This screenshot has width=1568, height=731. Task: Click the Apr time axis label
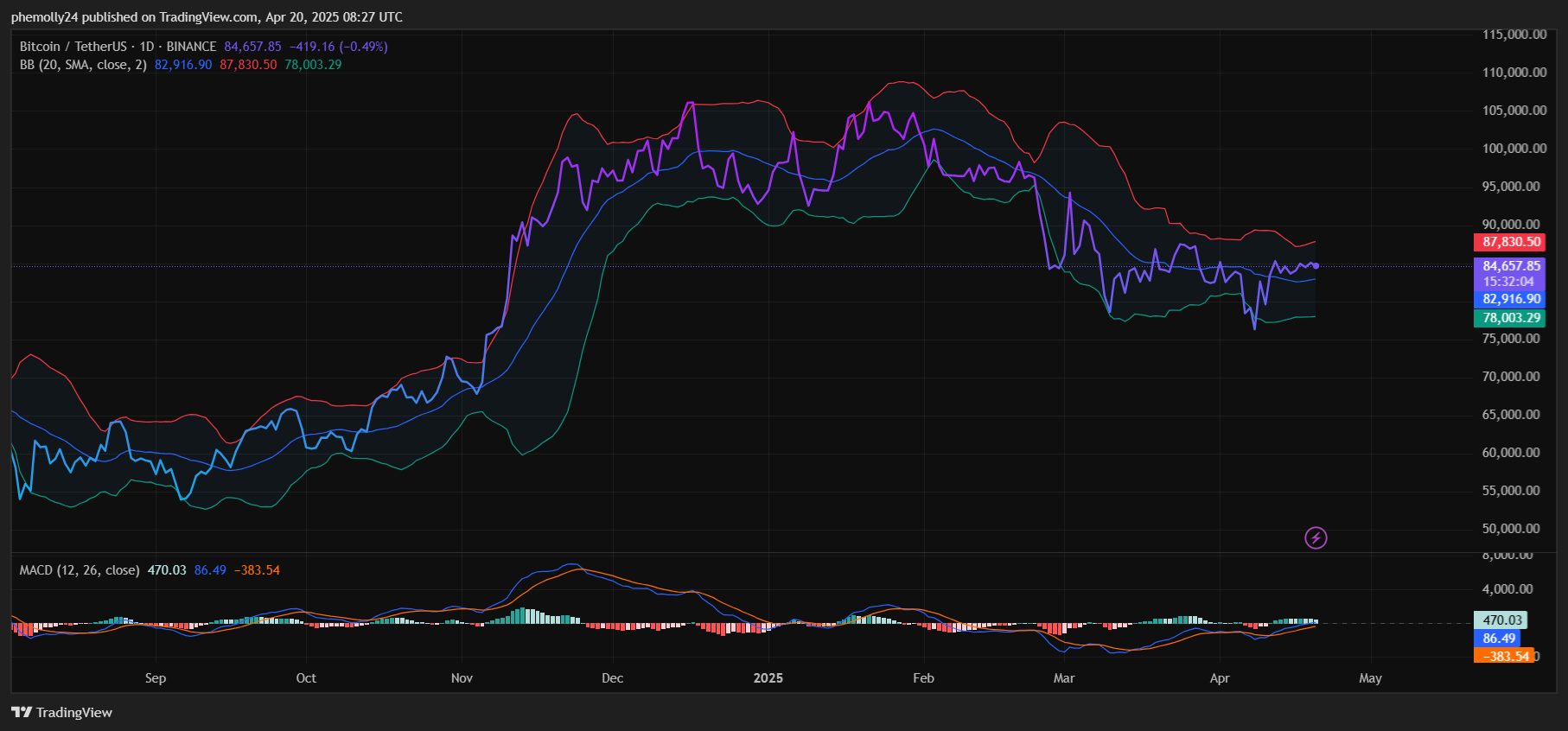(1220, 678)
